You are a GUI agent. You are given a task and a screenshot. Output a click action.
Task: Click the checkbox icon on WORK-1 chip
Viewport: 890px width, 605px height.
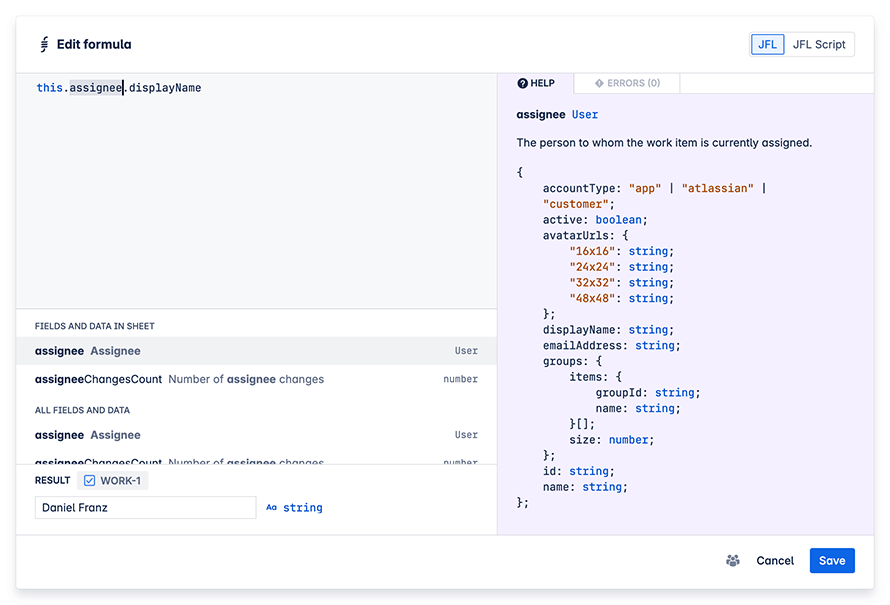tap(89, 481)
